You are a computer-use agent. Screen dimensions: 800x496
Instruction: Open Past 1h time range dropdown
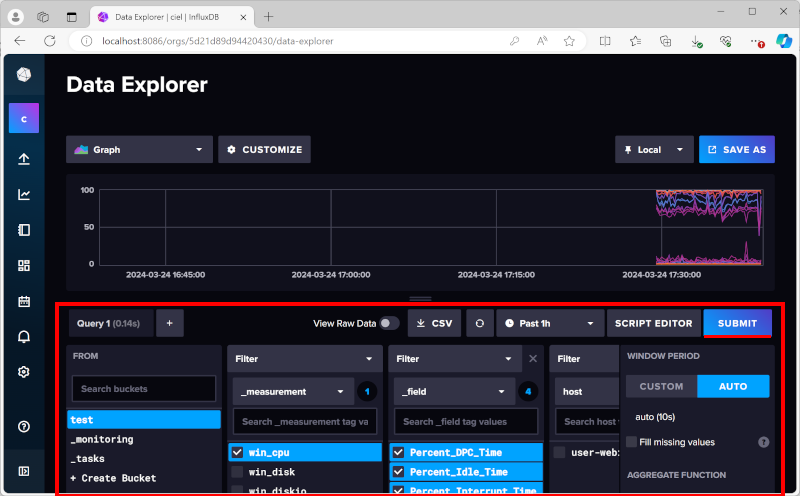coord(550,323)
